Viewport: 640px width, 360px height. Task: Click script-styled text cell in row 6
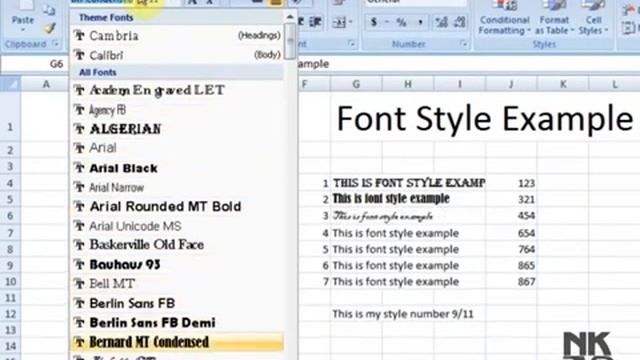coord(383,216)
